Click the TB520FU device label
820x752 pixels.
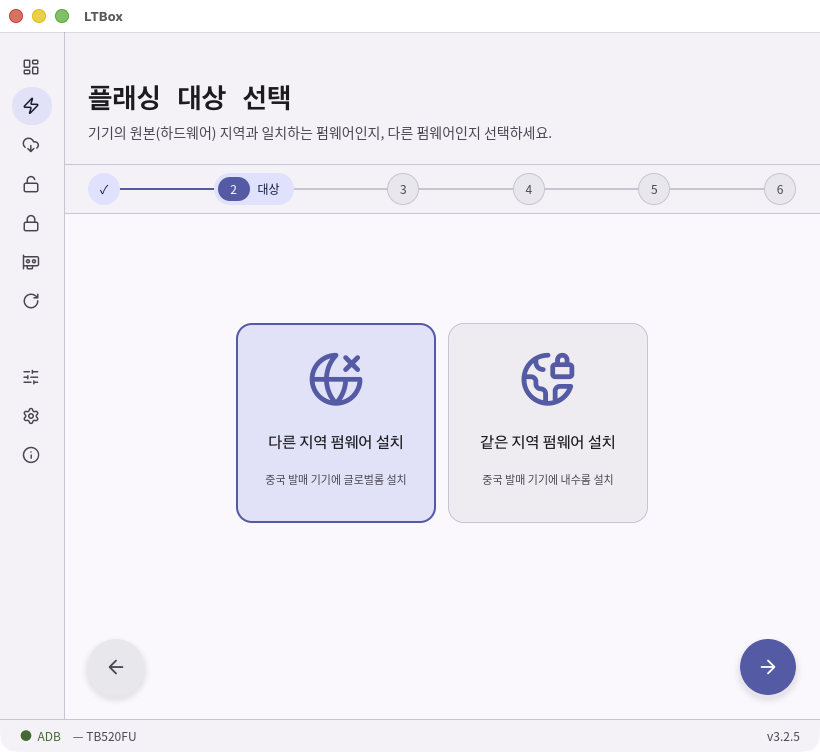[111, 736]
